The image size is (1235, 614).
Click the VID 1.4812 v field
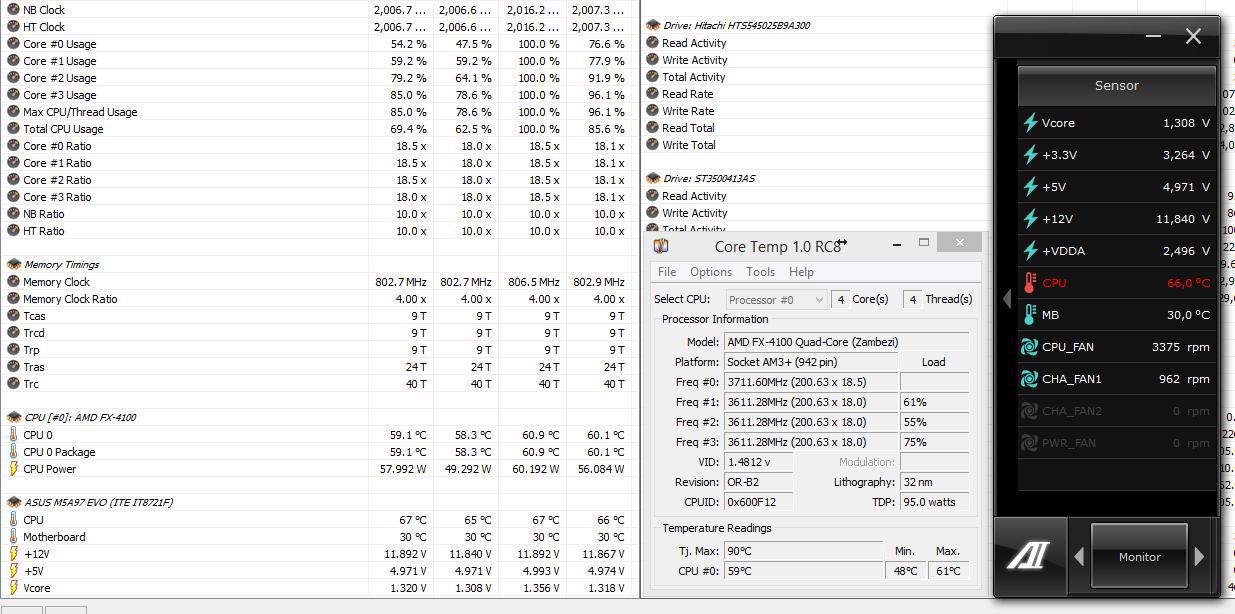click(759, 462)
